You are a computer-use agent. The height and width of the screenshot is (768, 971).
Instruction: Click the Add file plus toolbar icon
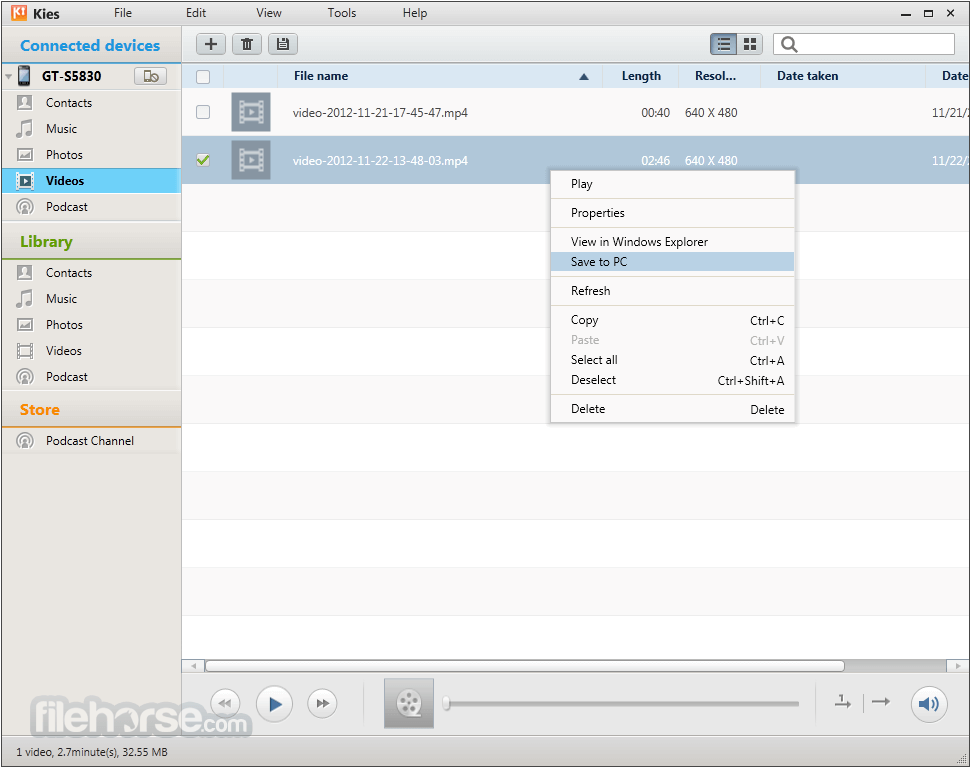point(211,44)
